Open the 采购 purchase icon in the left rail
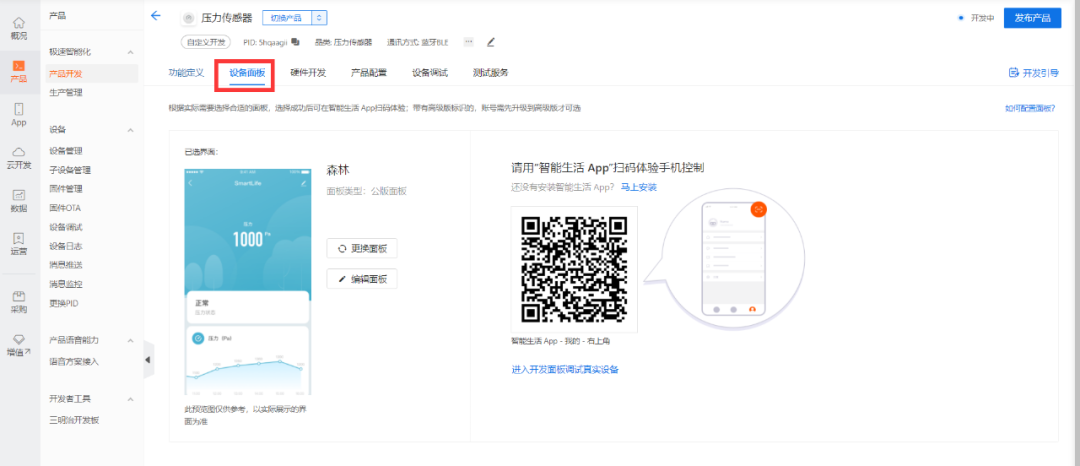1080x466 pixels. pos(19,296)
